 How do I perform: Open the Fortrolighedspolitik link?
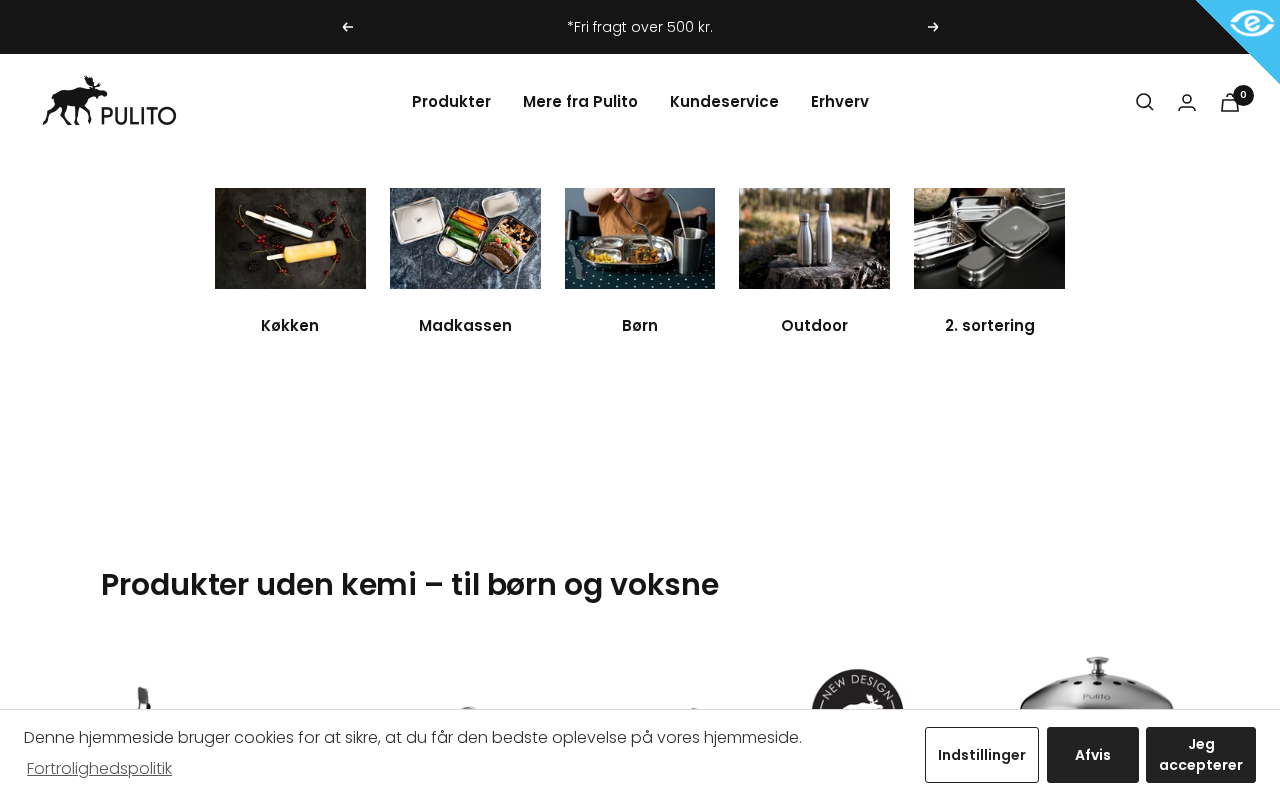tap(99, 769)
